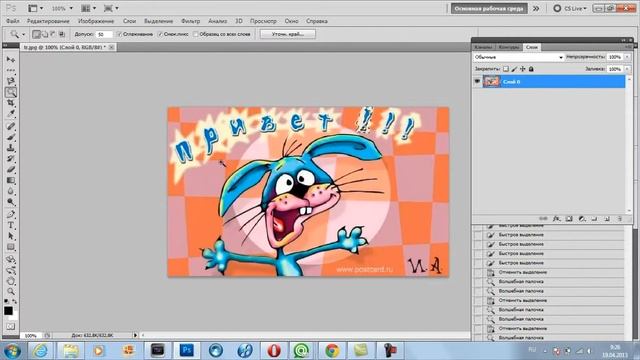The width and height of the screenshot is (640, 360).
Task: Open the Выделение menu
Action: 158,21
